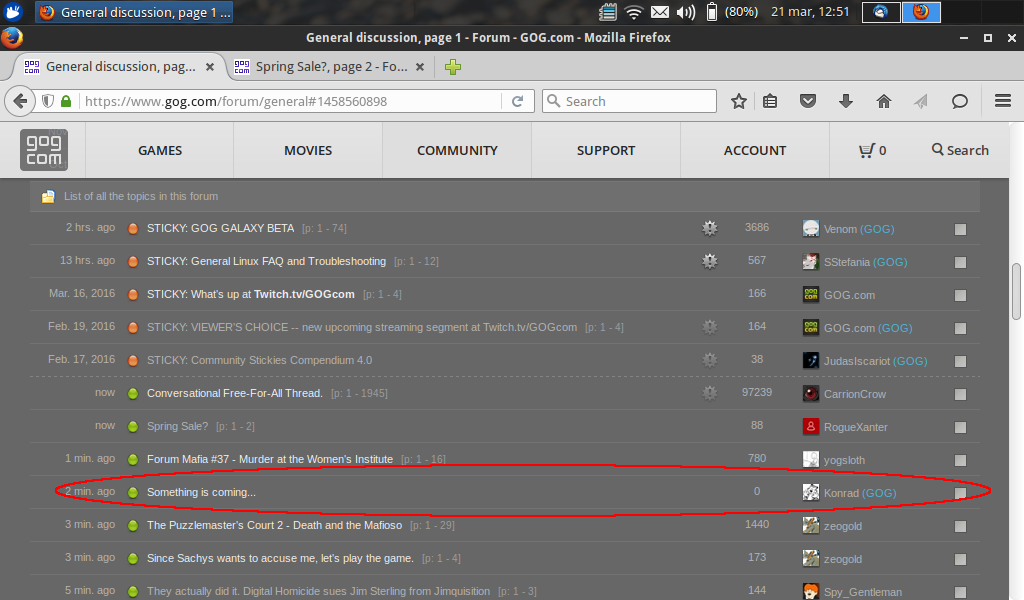Open the COMMUNITY navigation menu

pos(457,150)
